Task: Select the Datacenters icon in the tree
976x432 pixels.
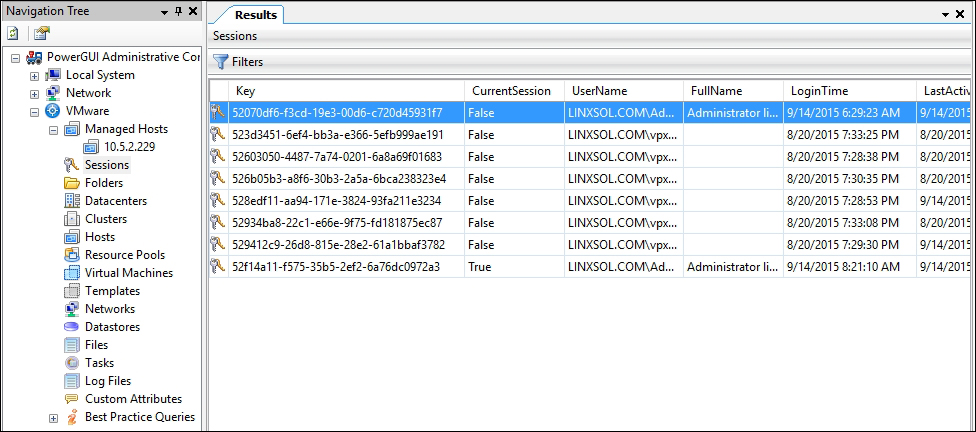Action: pos(72,201)
